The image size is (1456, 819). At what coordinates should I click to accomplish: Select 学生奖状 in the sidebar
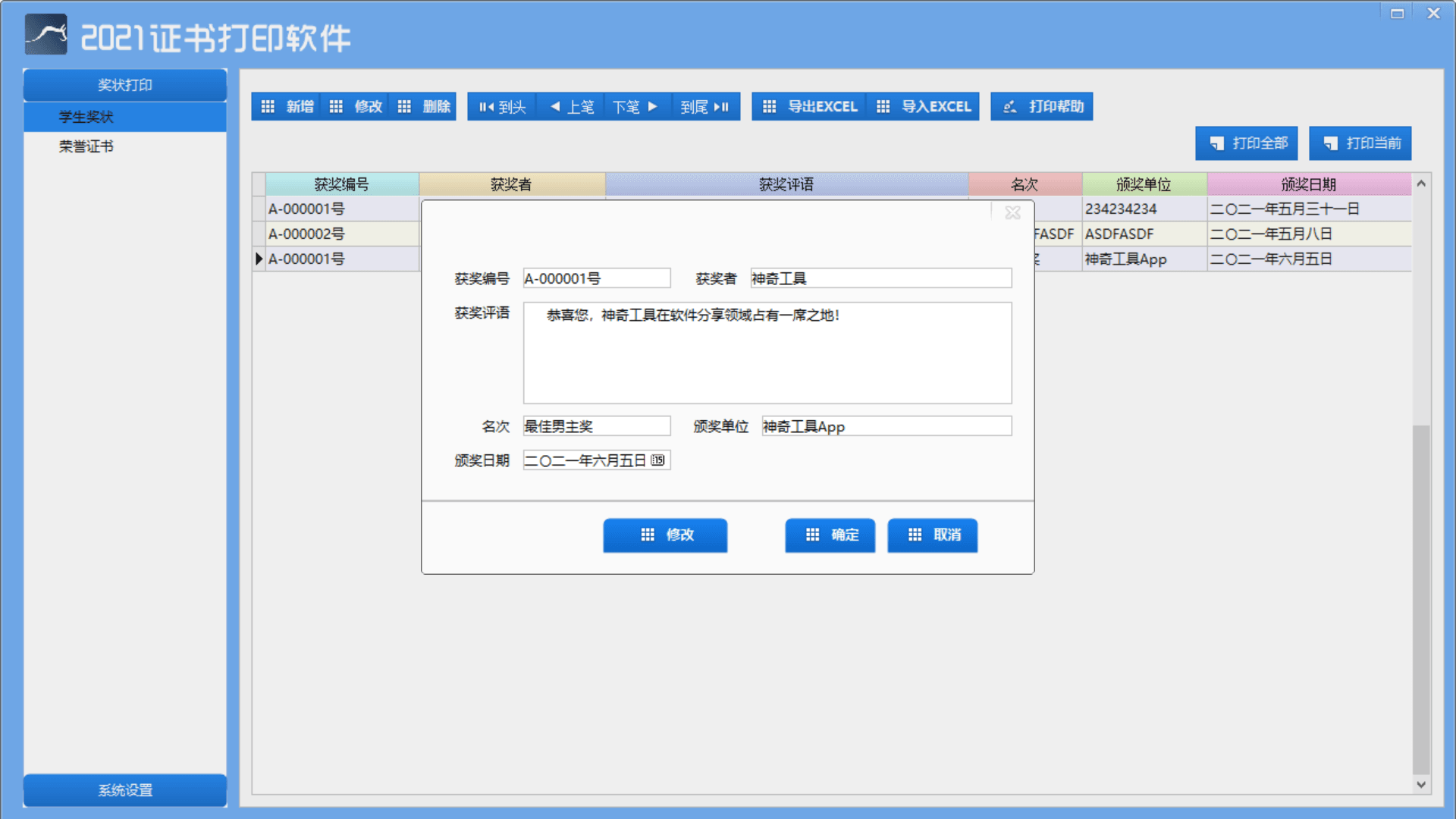[x=125, y=117]
